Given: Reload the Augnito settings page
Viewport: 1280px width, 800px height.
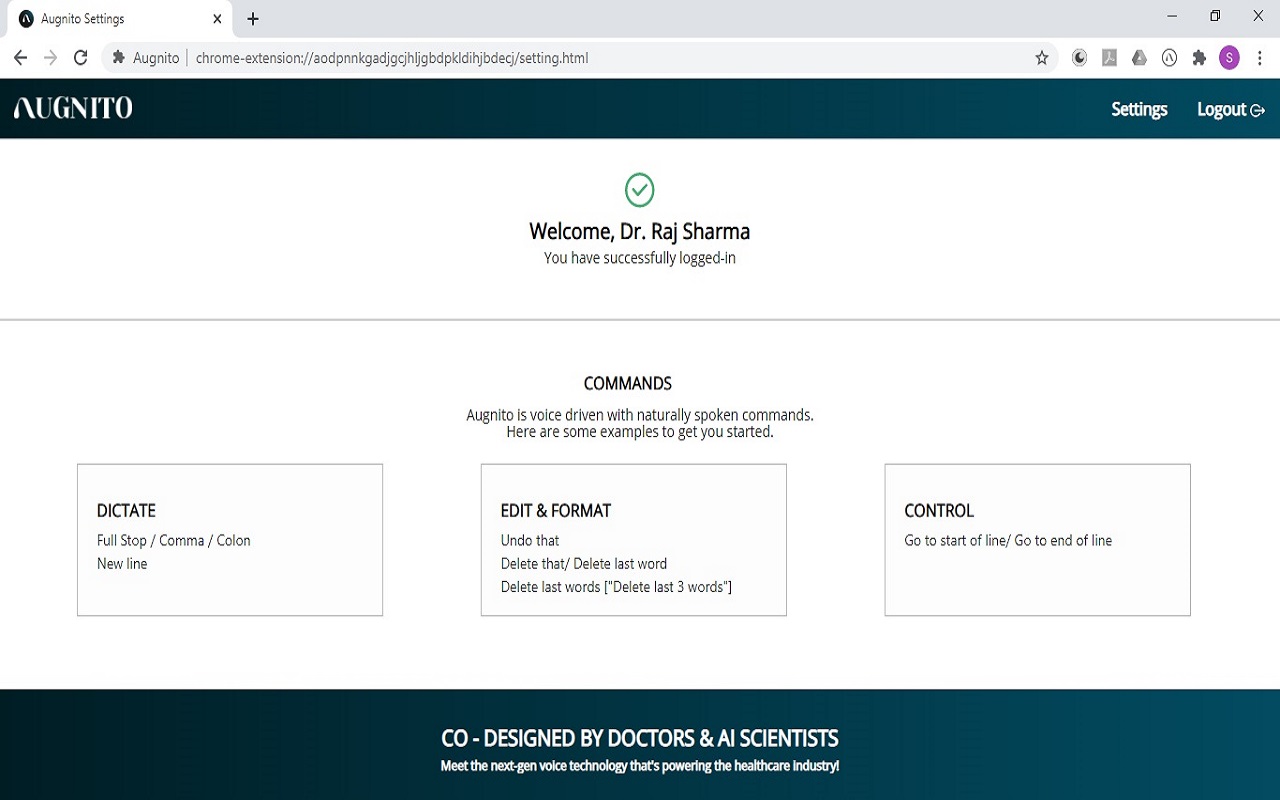Looking at the screenshot, I should [81, 58].
